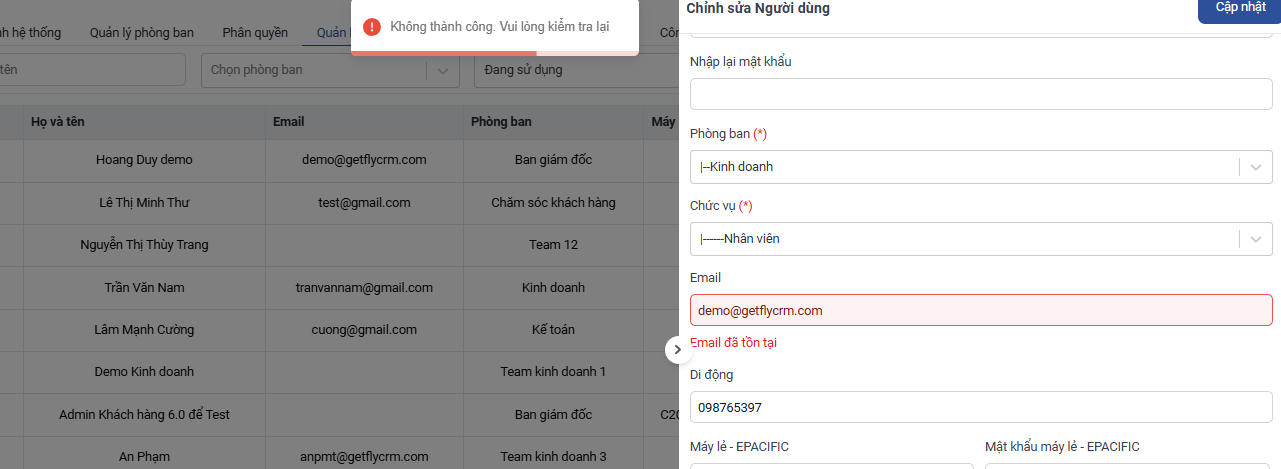The image size is (1281, 469).
Task: Open the Phòng ban dropdown chevron in form
Action: [1256, 167]
